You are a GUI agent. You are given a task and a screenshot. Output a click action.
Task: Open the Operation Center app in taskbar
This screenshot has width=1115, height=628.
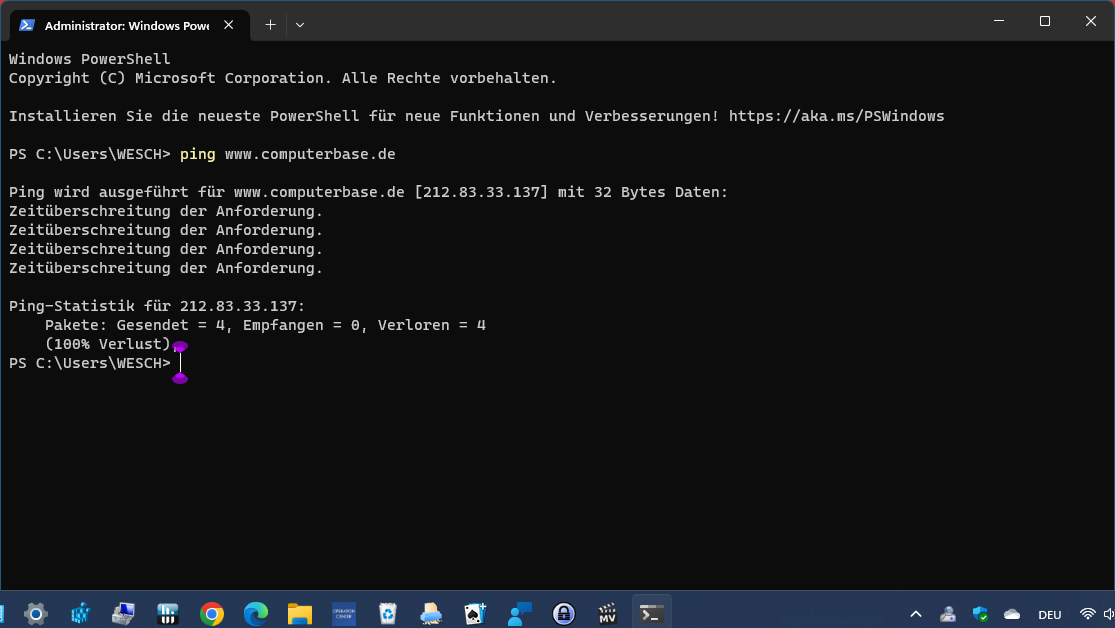pyautogui.click(x=344, y=613)
